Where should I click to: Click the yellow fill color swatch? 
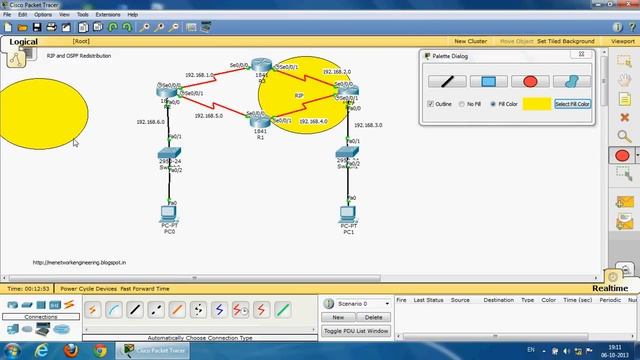(x=537, y=104)
